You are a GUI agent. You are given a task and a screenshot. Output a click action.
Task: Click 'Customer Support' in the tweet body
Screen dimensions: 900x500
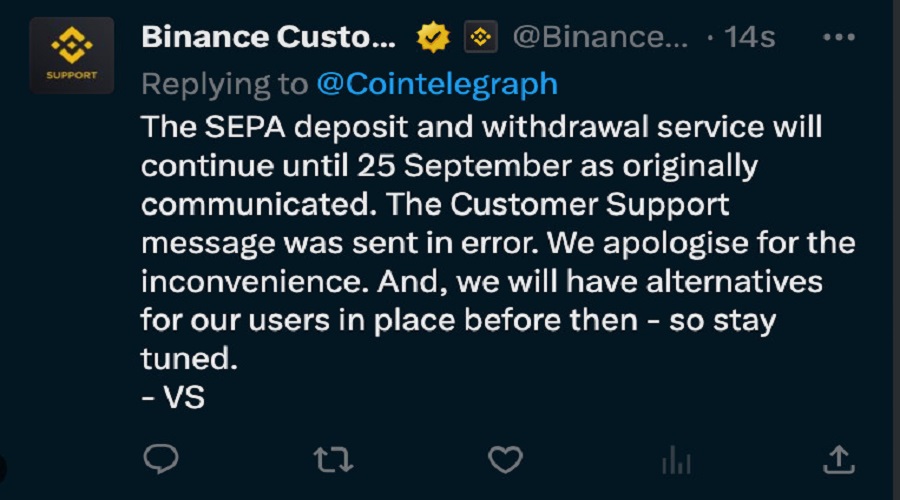coord(589,204)
